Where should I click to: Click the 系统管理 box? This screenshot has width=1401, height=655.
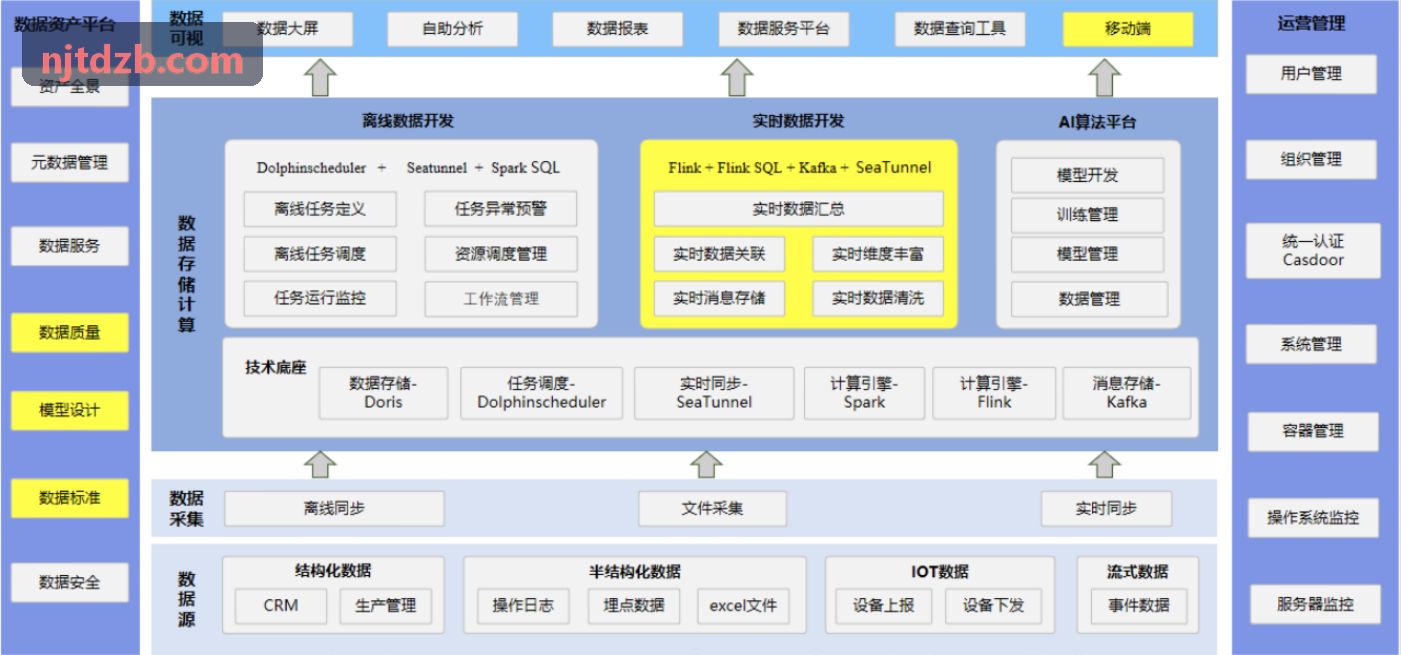point(1311,345)
